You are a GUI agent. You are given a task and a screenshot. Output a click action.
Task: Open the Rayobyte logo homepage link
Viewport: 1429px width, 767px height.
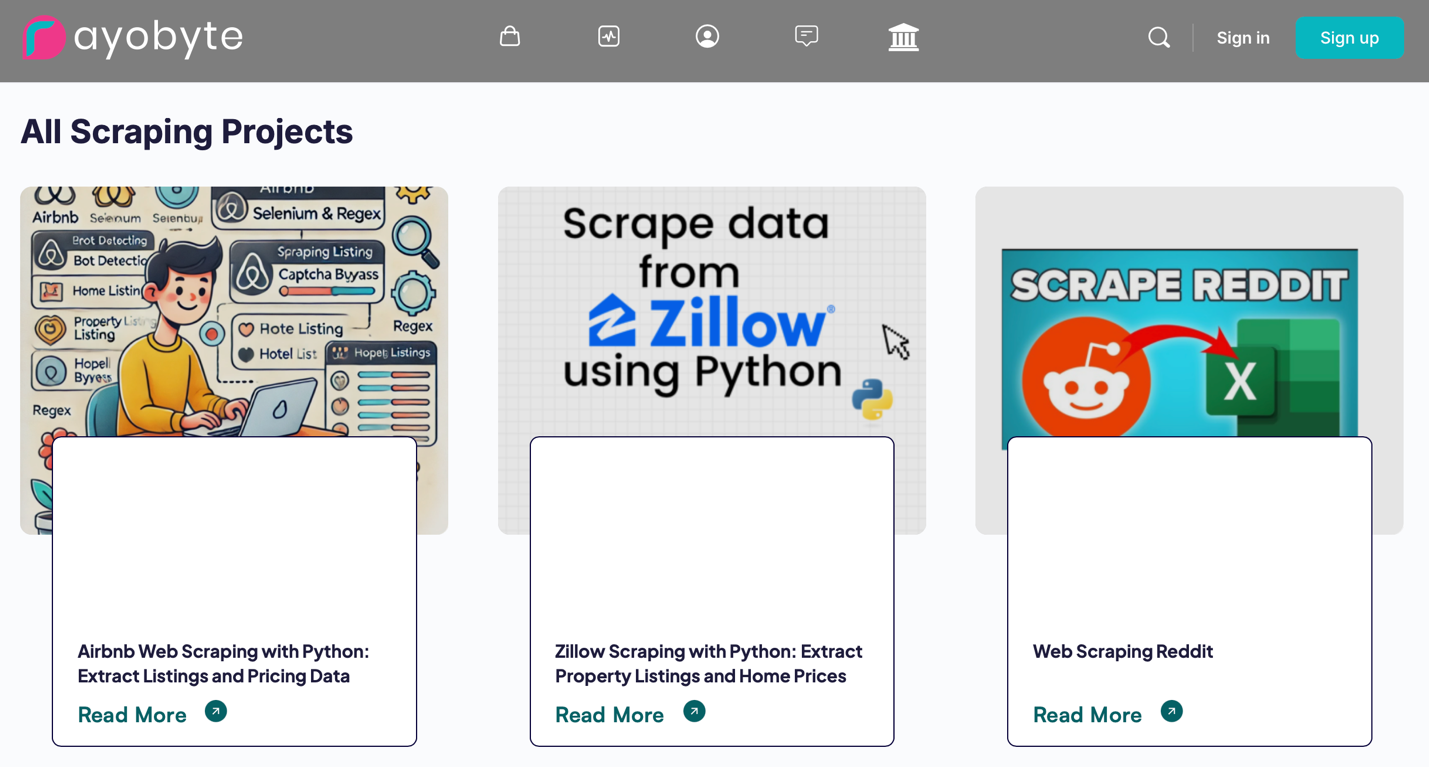tap(133, 38)
